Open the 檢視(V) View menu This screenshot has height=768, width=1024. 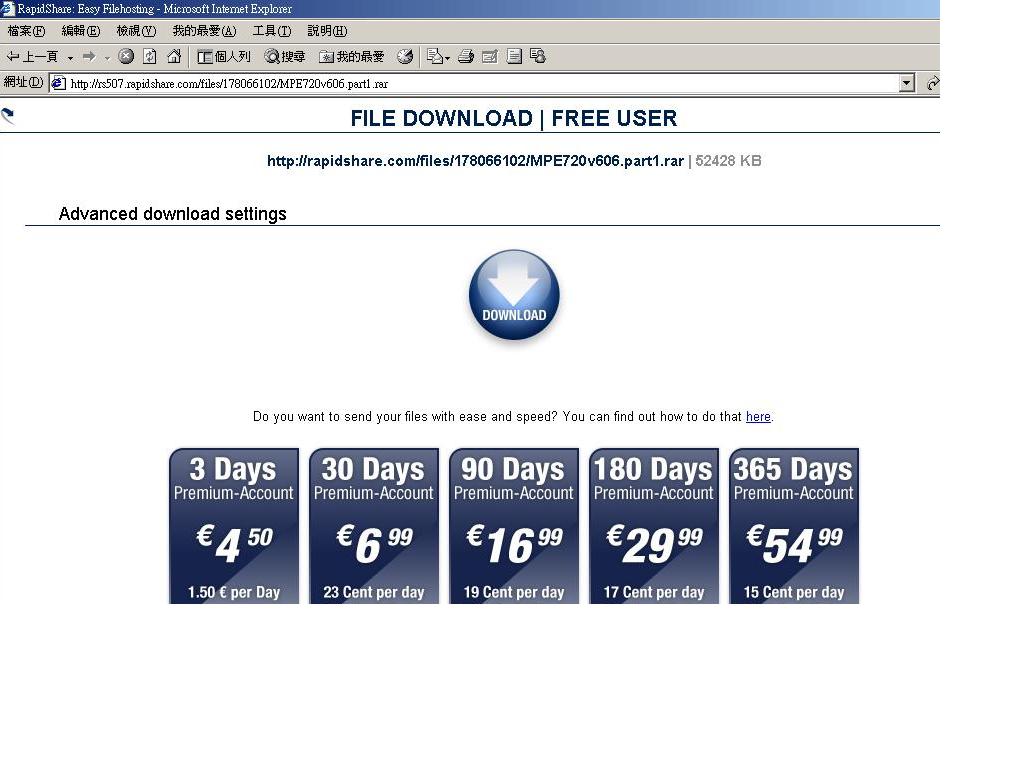136,31
